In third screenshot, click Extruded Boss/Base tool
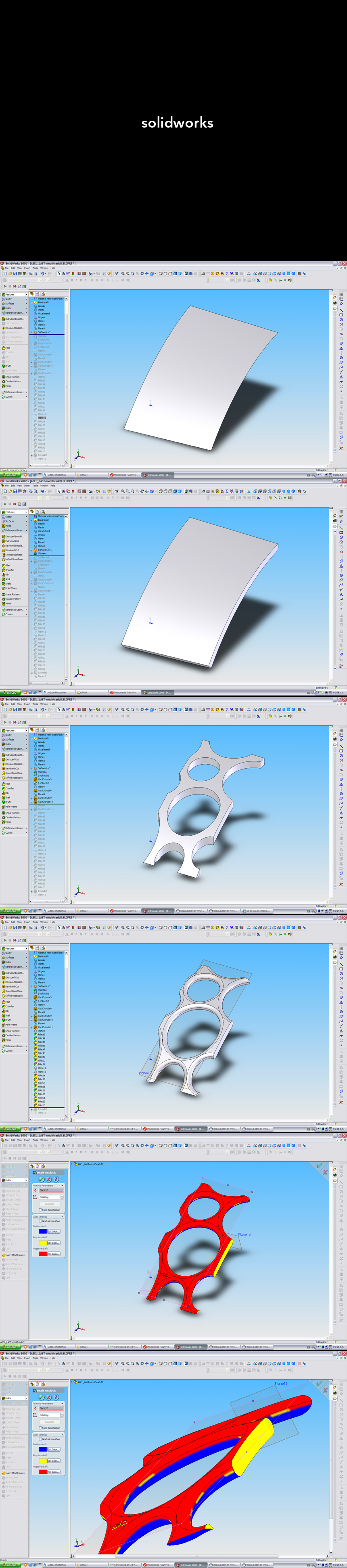This screenshot has width=347, height=1568. (13, 755)
